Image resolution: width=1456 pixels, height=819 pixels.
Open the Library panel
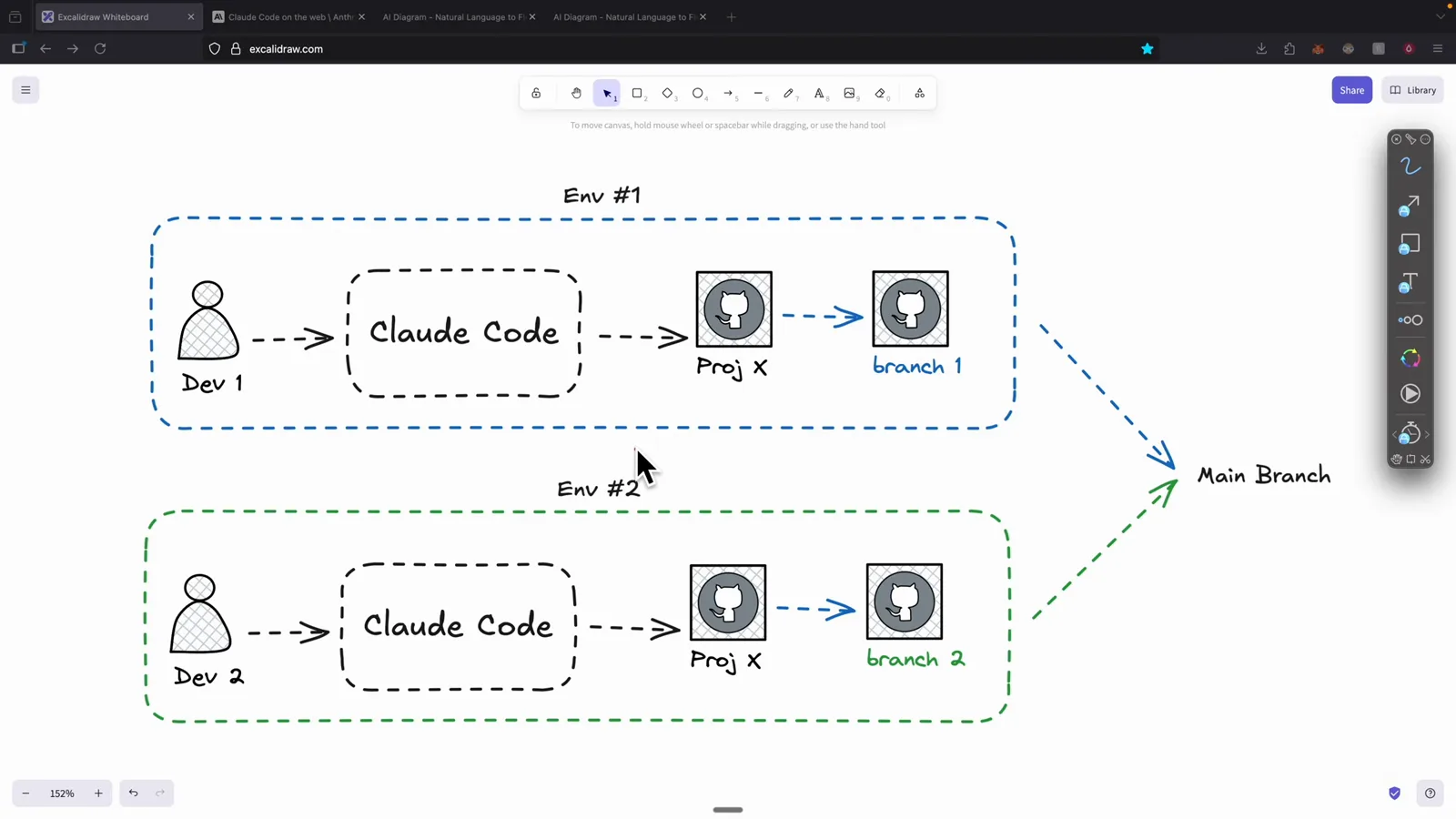[x=1413, y=90]
